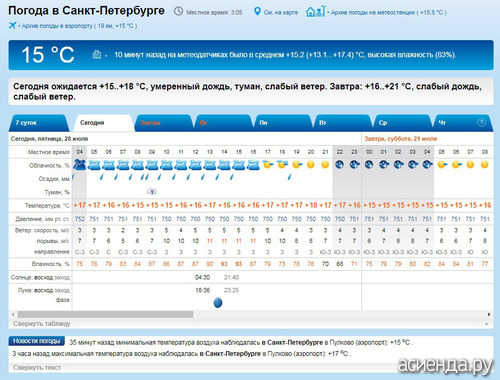Click the moon phase icon
Viewport: 500px width, 380px height.
(x=218, y=303)
